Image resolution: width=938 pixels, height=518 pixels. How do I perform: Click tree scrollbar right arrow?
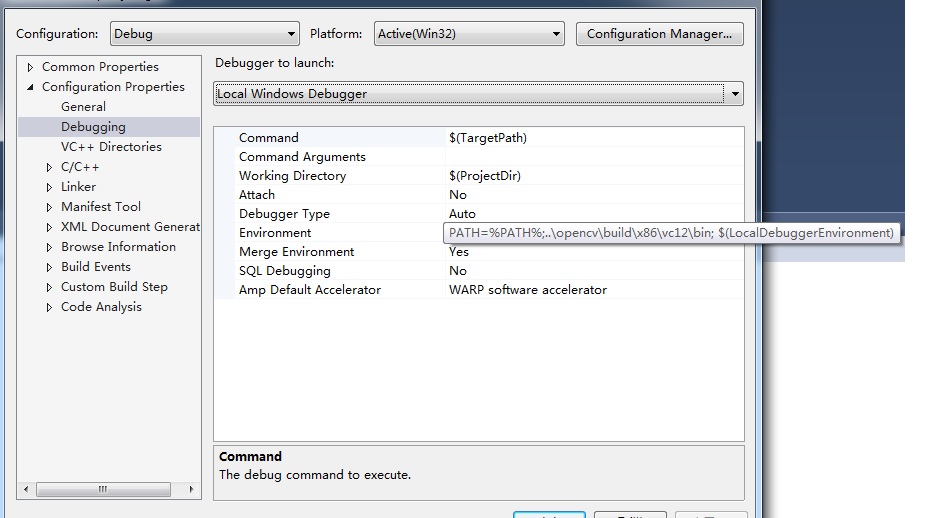pyautogui.click(x=191, y=489)
